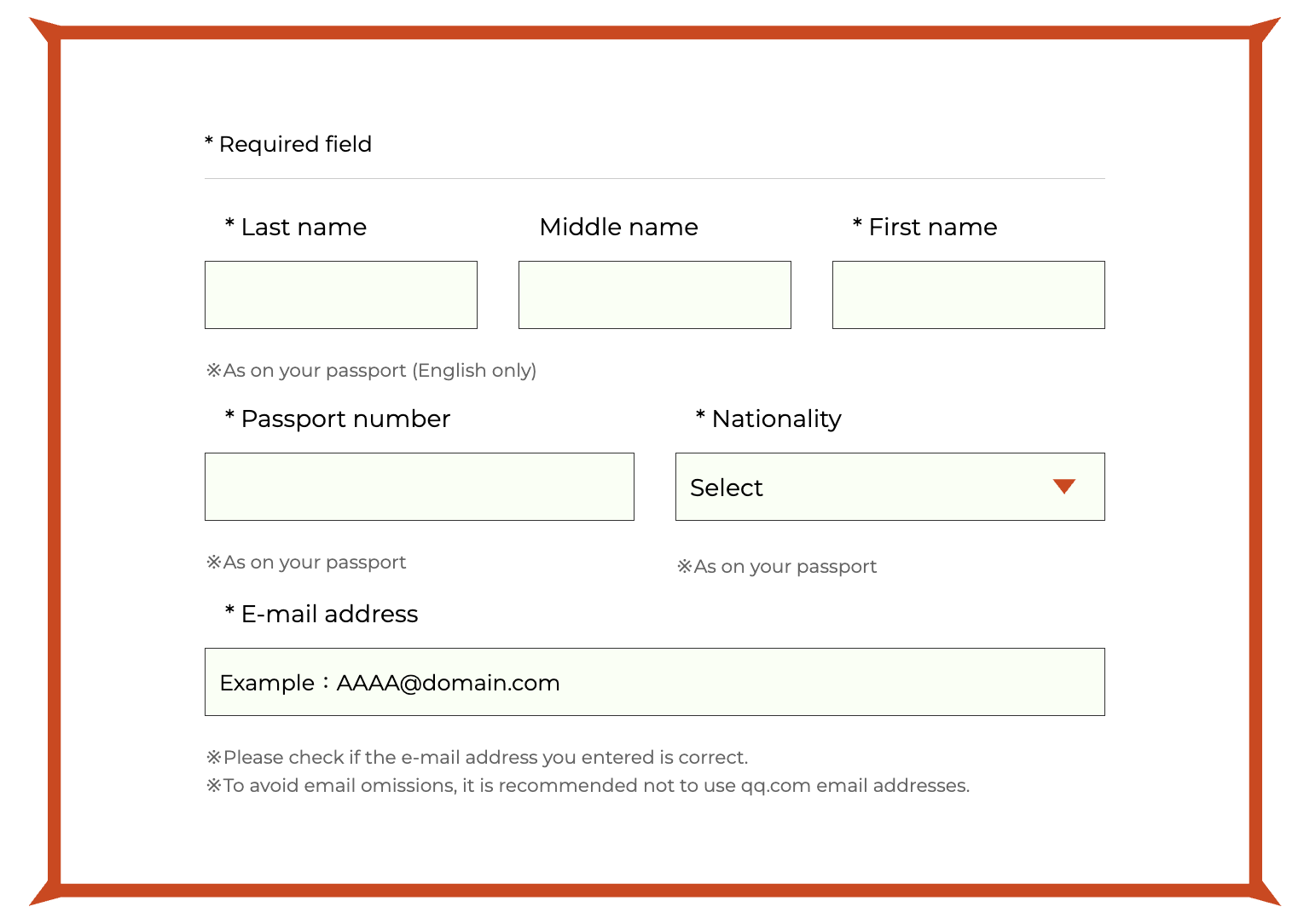Click the Last name input field

(341, 295)
